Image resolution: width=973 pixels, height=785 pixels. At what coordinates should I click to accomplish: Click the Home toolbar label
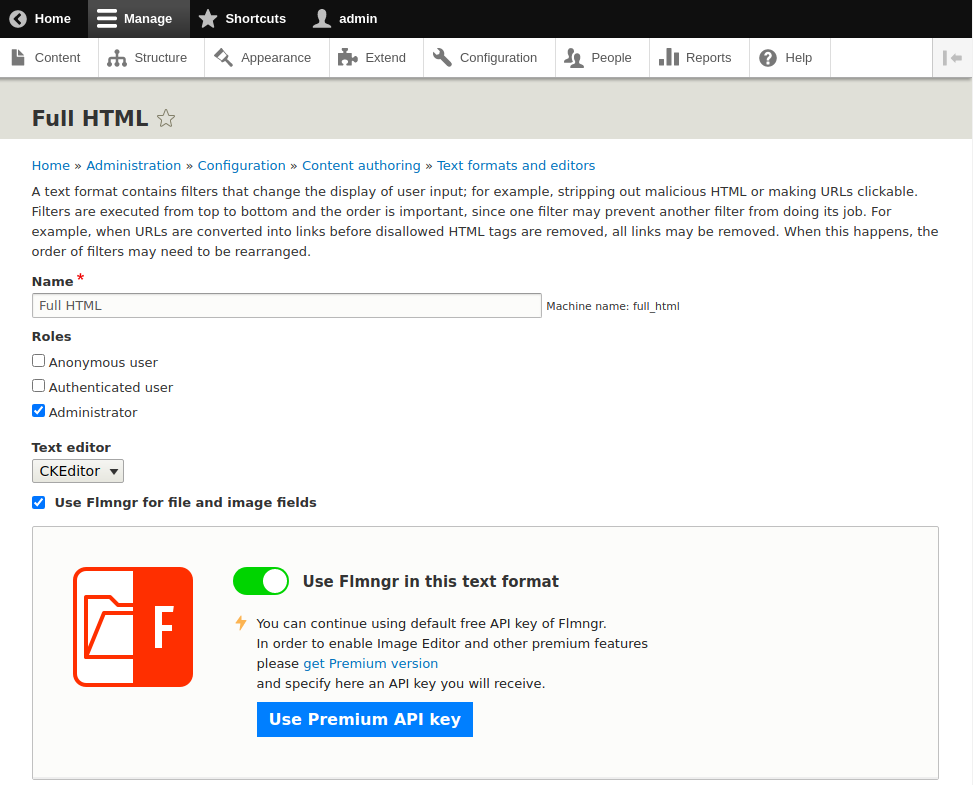coord(53,19)
